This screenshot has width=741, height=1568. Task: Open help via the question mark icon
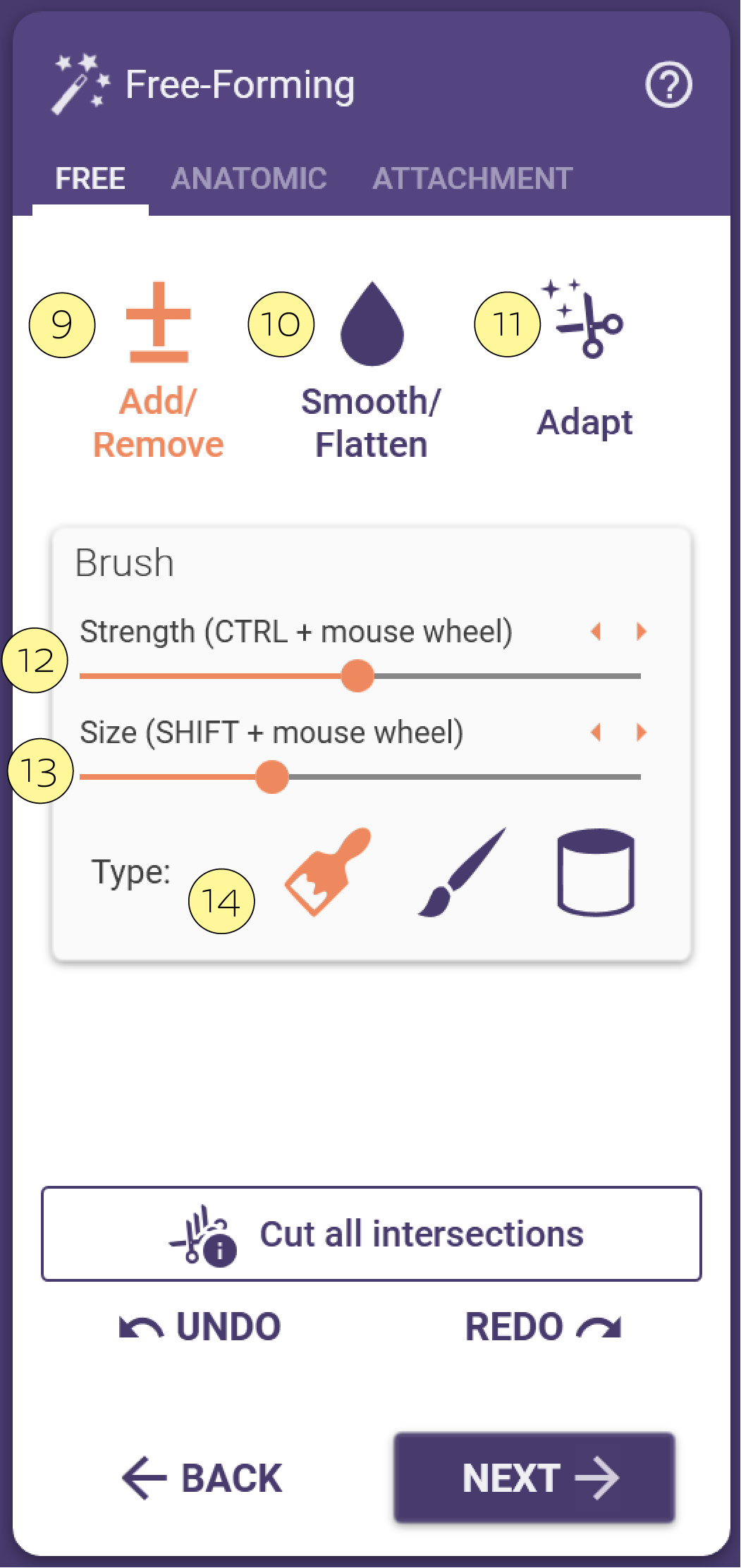coord(668,85)
